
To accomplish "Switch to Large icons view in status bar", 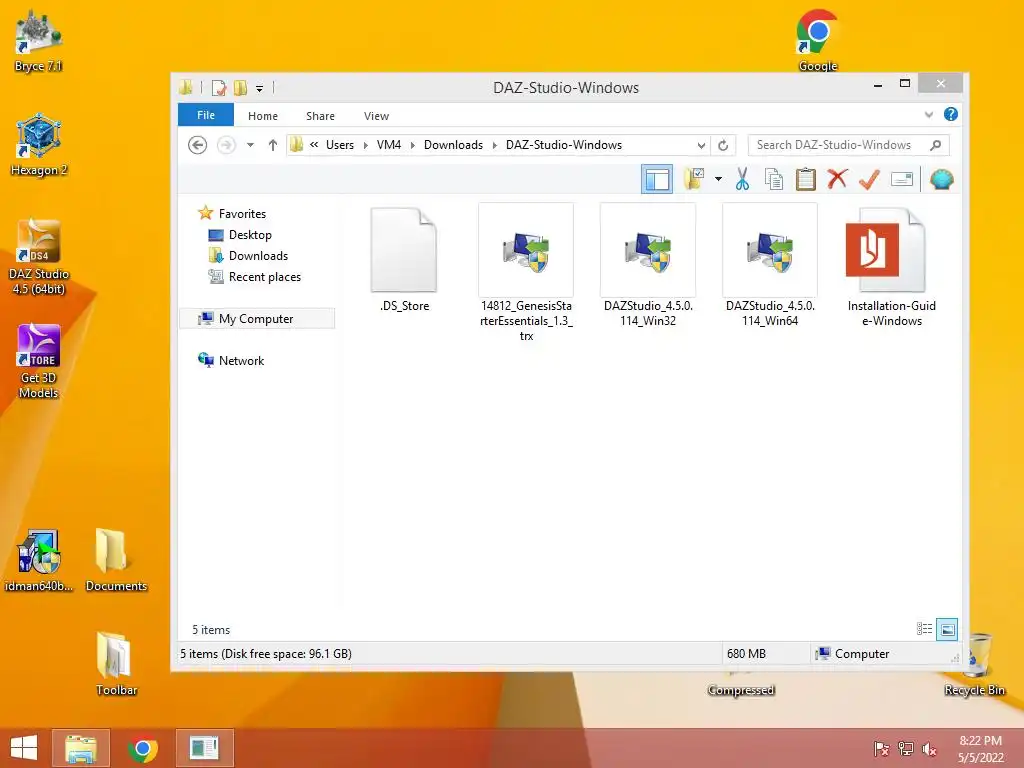I will click(947, 630).
